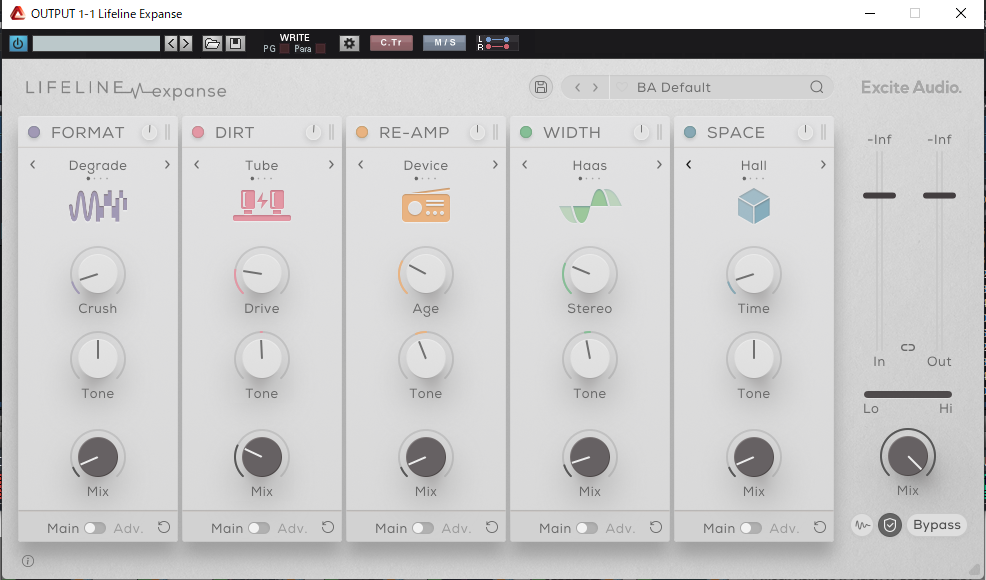The width and height of the screenshot is (986, 580).
Task: Click the Drive knob
Action: [262, 274]
